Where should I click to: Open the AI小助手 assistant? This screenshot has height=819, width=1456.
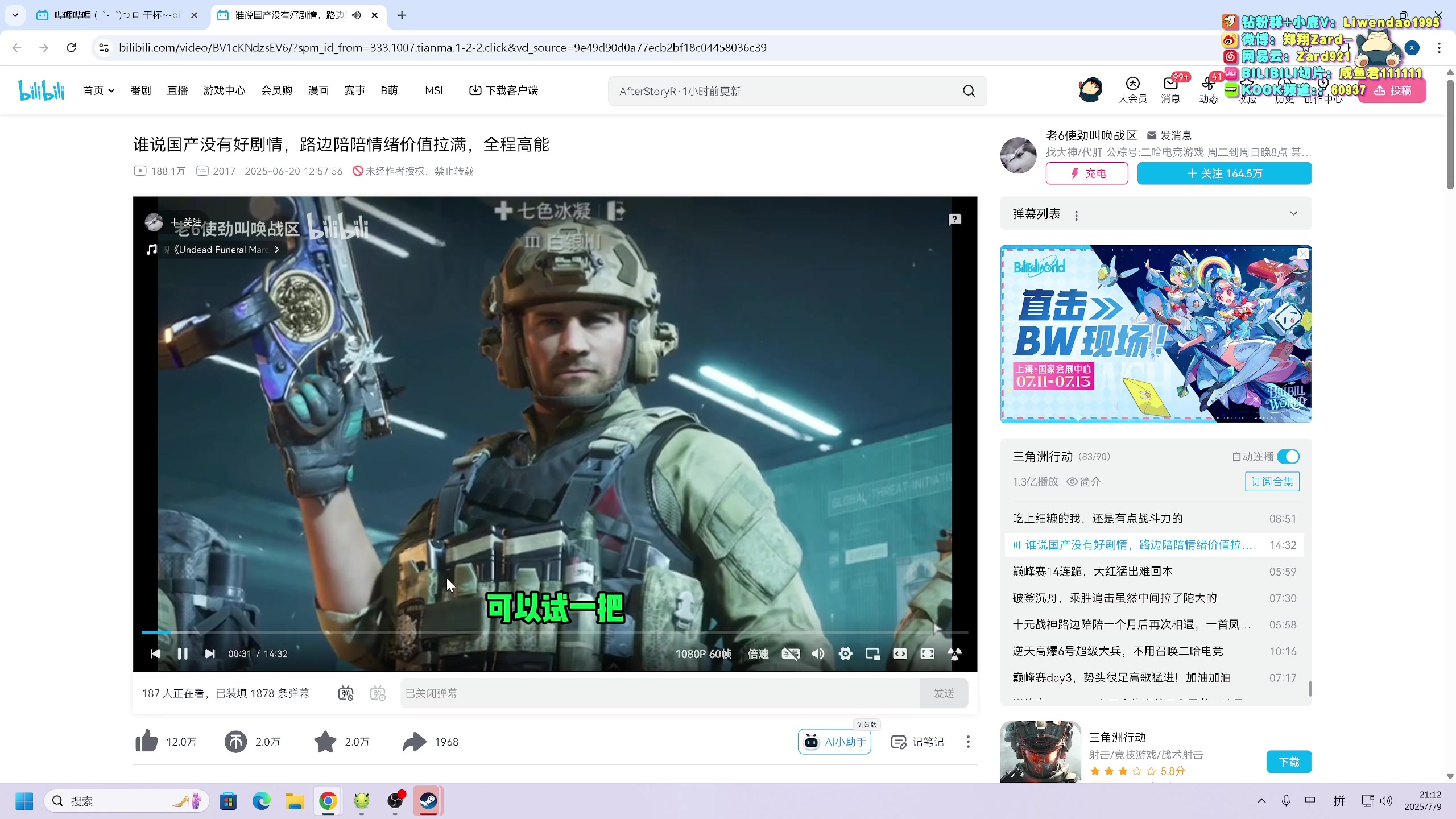834,742
